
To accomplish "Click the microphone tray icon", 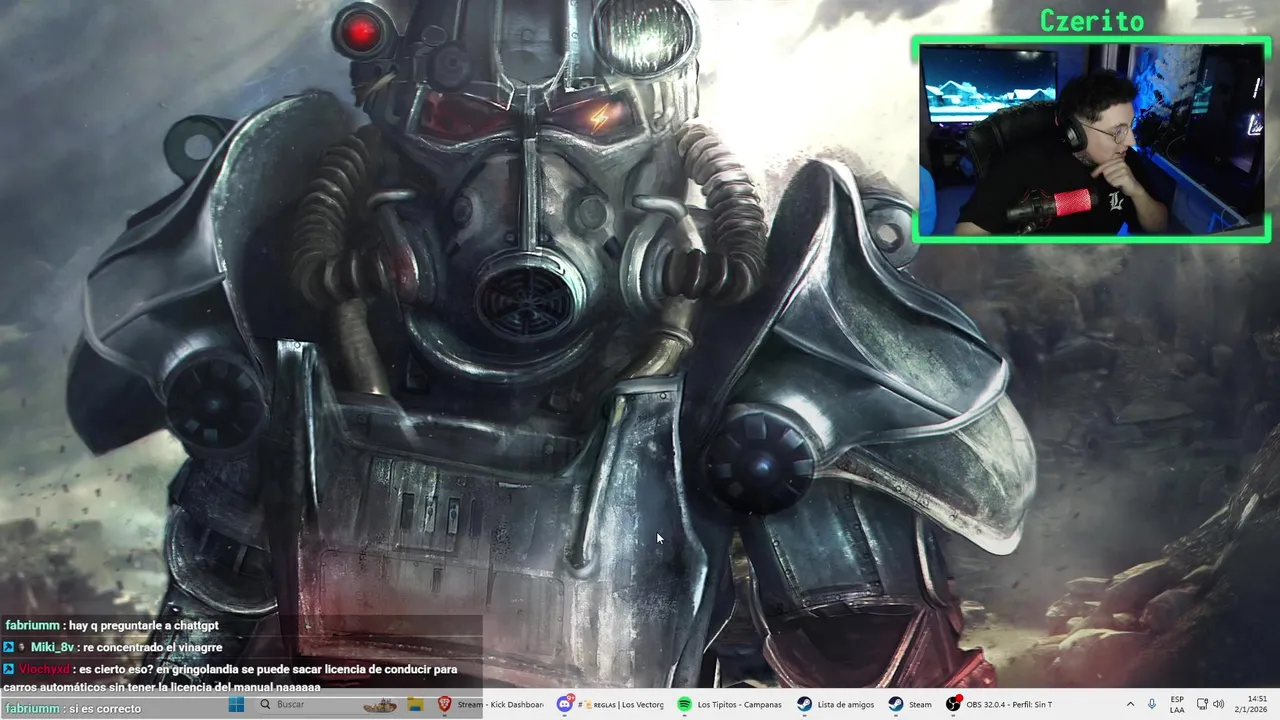I will (1152, 704).
